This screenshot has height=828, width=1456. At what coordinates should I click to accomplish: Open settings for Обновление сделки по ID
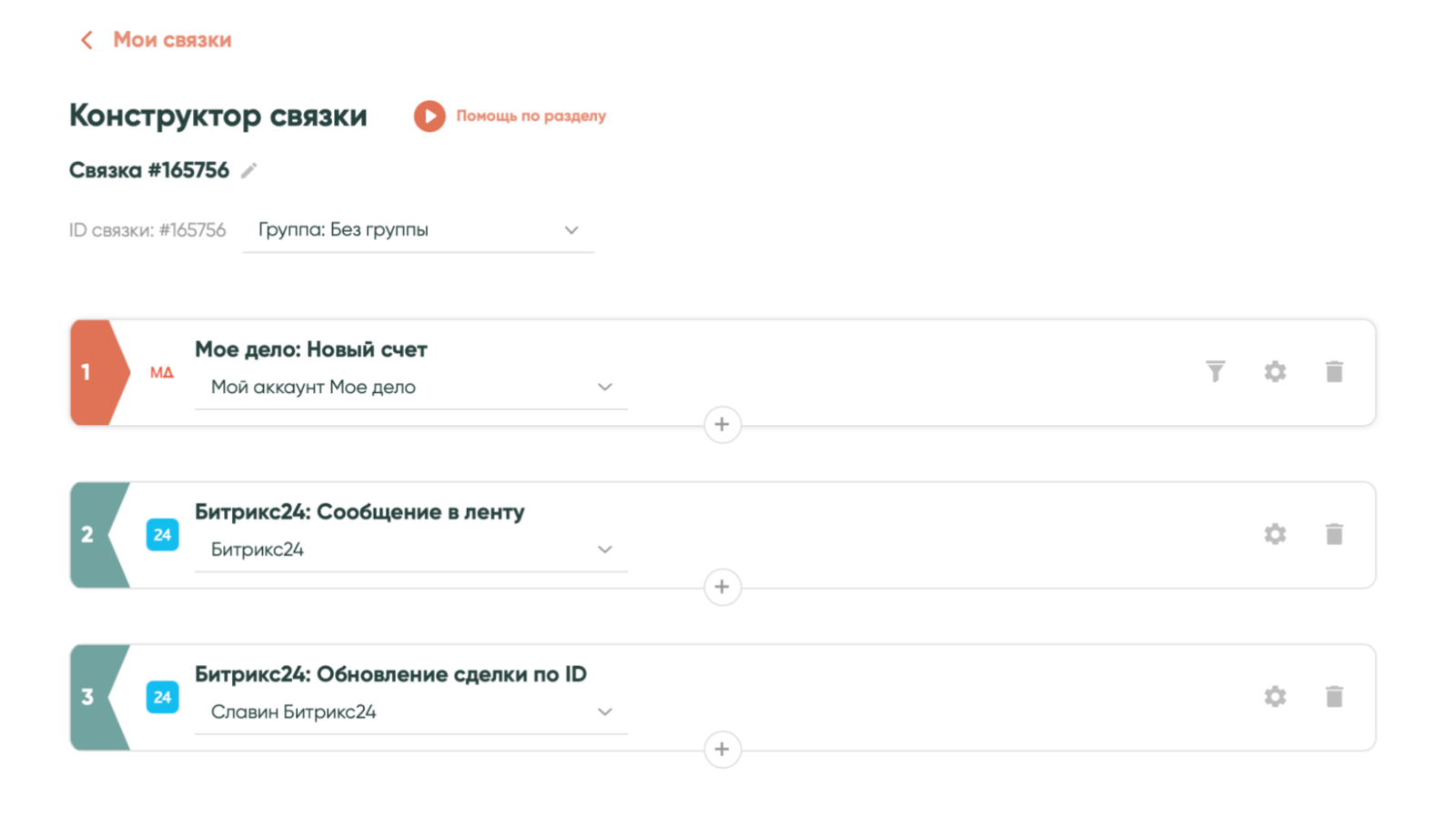(1275, 697)
